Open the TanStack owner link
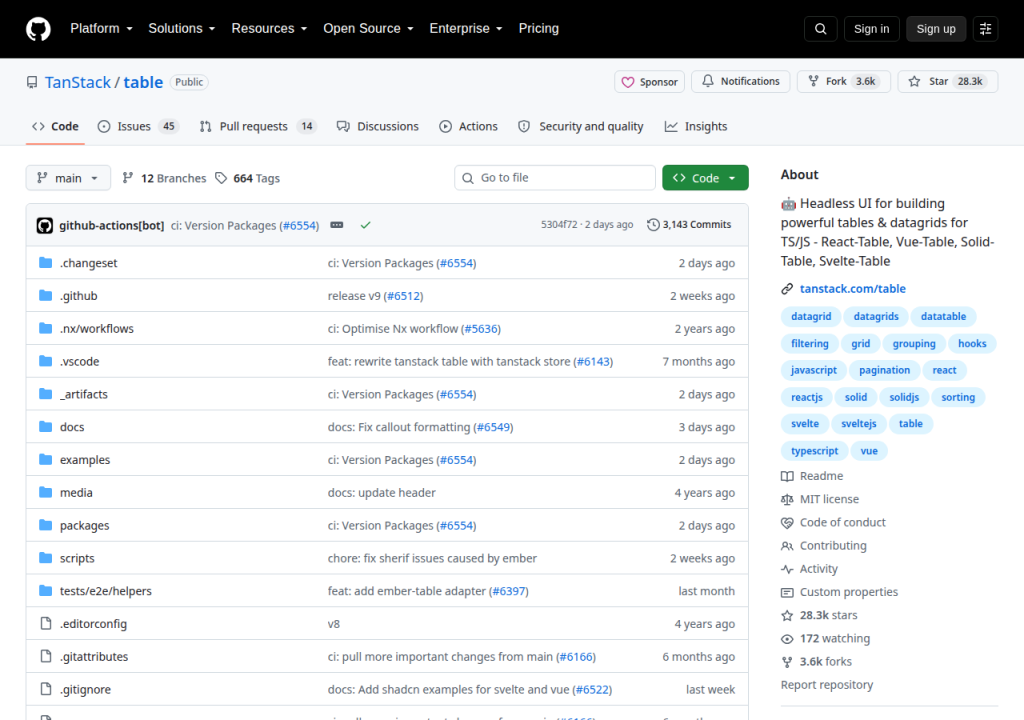 coord(78,82)
